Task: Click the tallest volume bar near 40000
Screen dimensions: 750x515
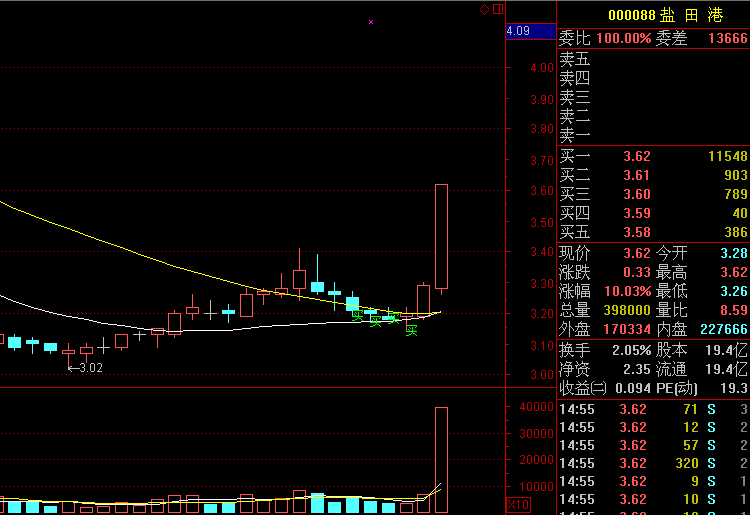Action: click(x=441, y=460)
